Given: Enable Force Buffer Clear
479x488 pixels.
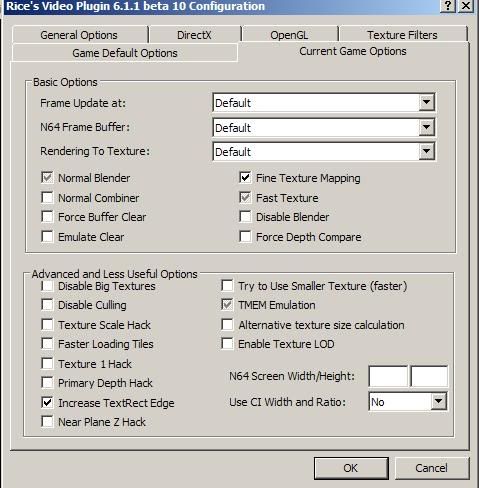Looking at the screenshot, I should 47,217.
